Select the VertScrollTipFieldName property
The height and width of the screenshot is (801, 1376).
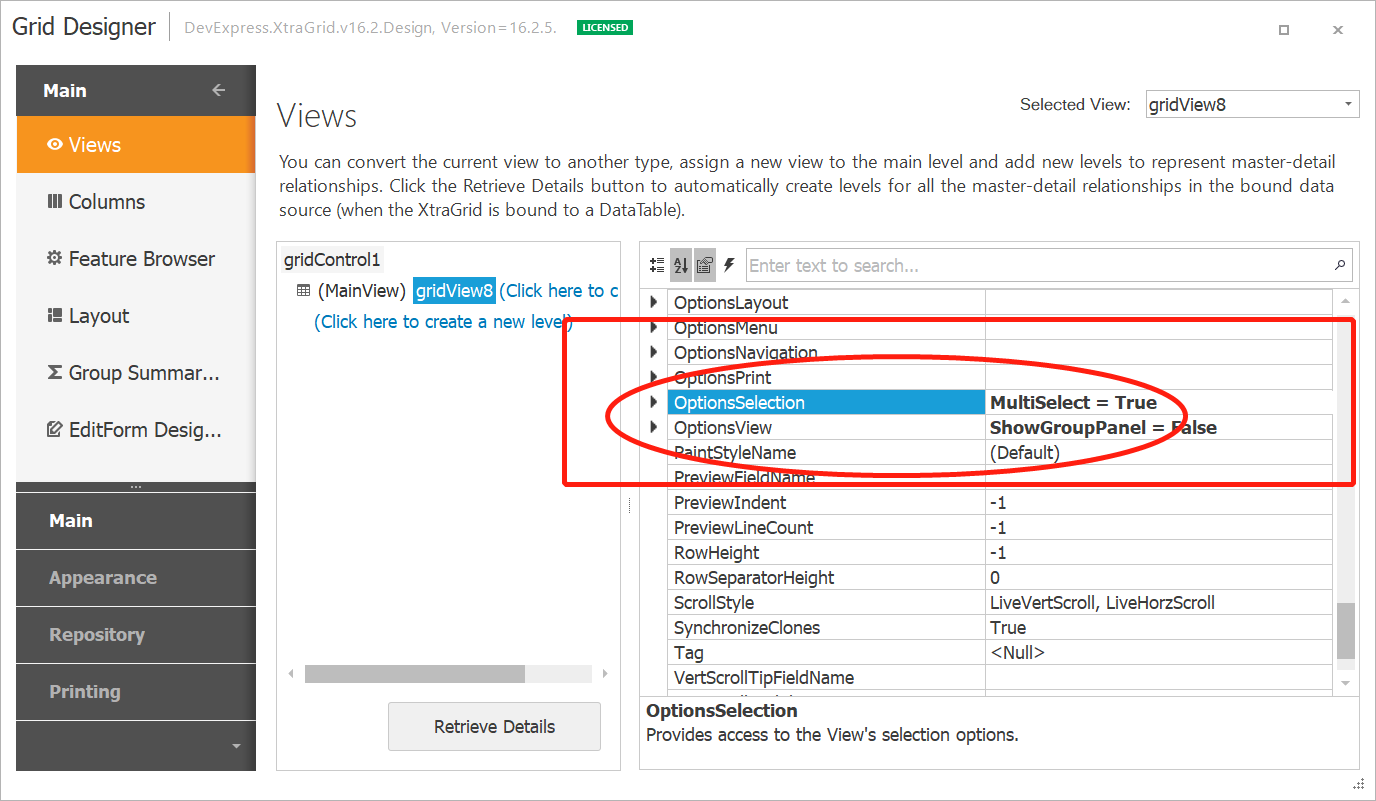(764, 677)
